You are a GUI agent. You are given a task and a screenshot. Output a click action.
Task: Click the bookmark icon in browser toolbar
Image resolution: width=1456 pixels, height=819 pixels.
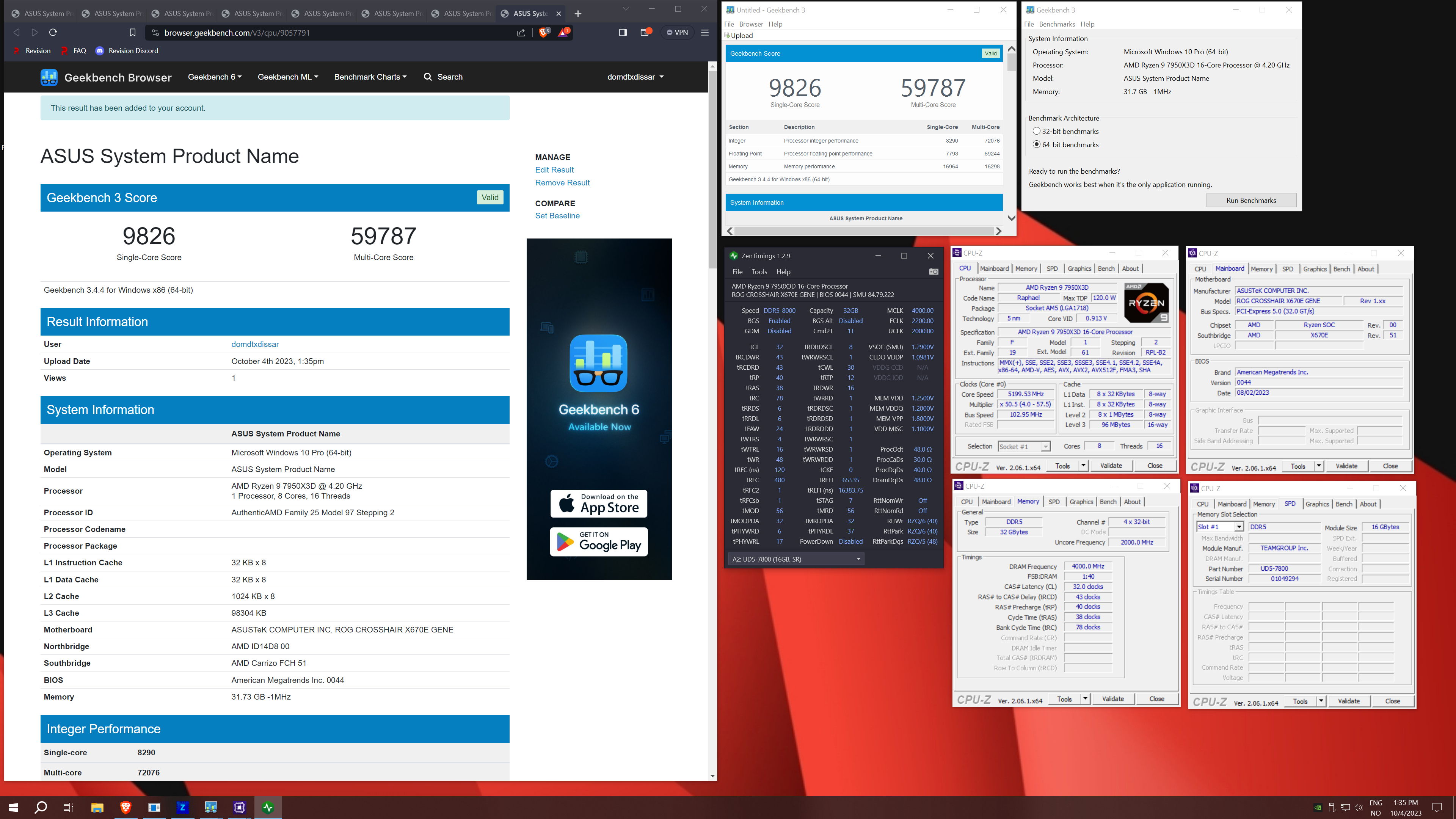(132, 32)
